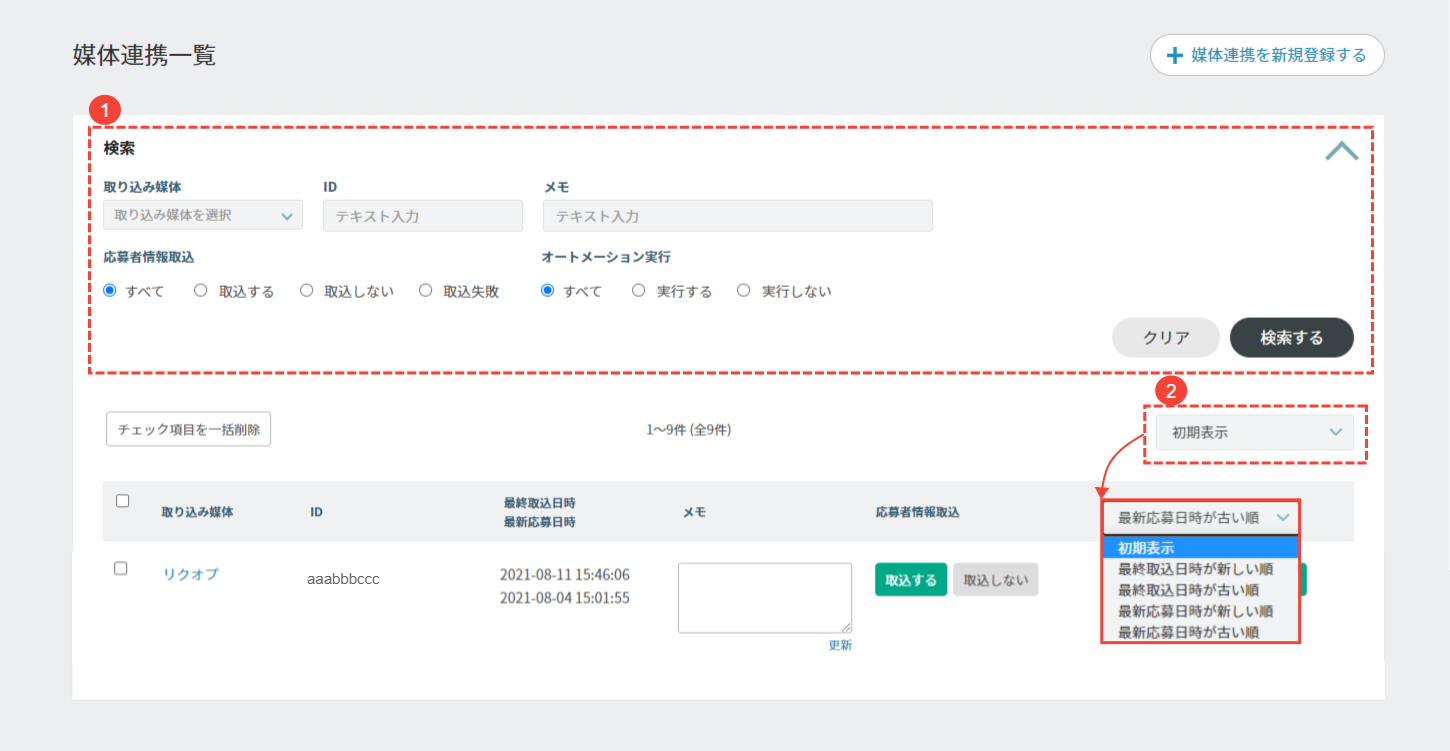Open the リクオプ media link

click(190, 574)
